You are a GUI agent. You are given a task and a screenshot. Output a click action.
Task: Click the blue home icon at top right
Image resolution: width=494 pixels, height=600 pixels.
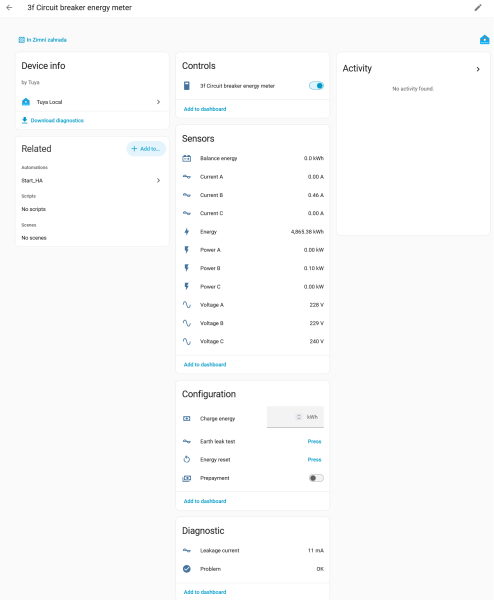pos(484,39)
